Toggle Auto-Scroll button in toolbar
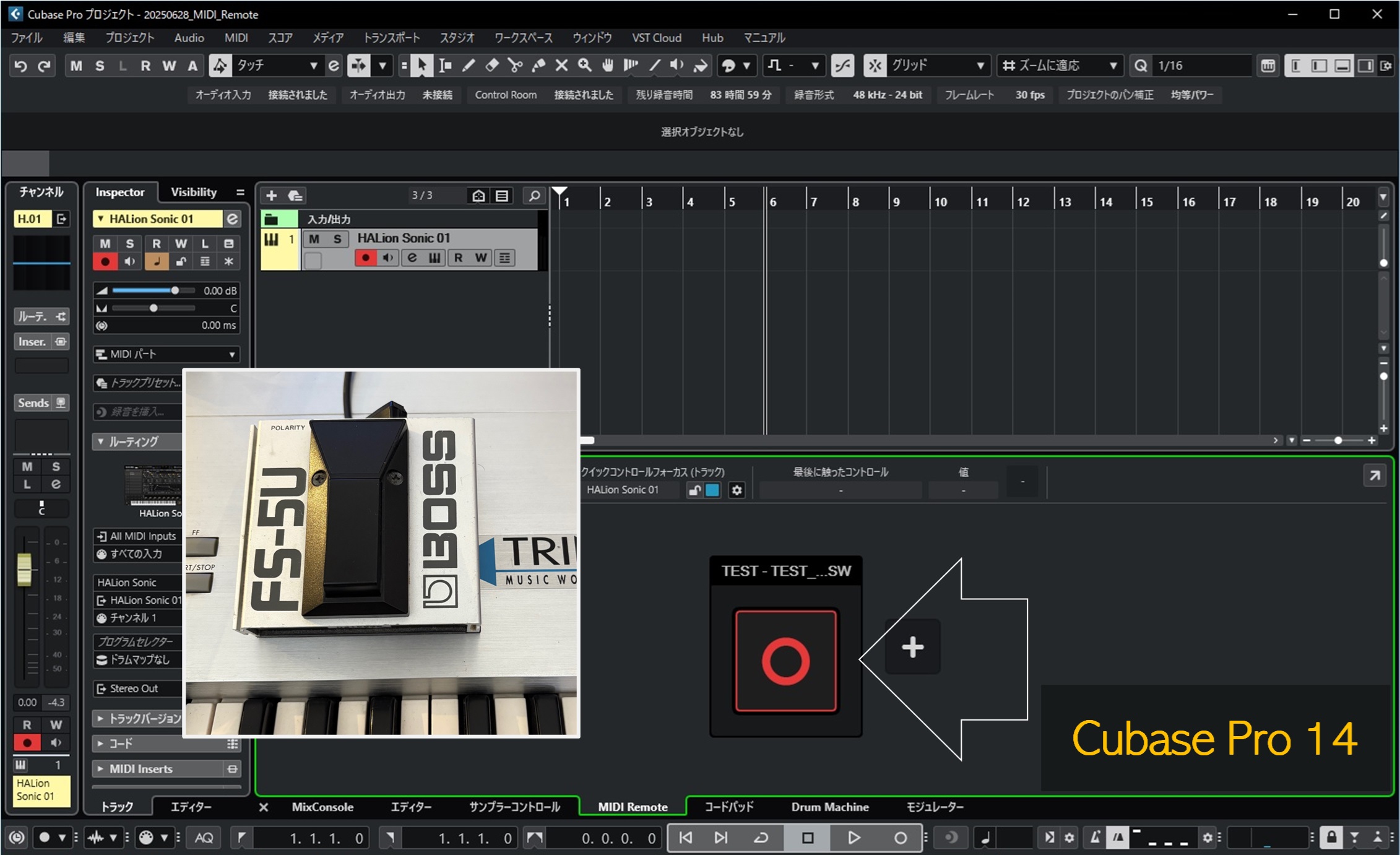 click(359, 66)
